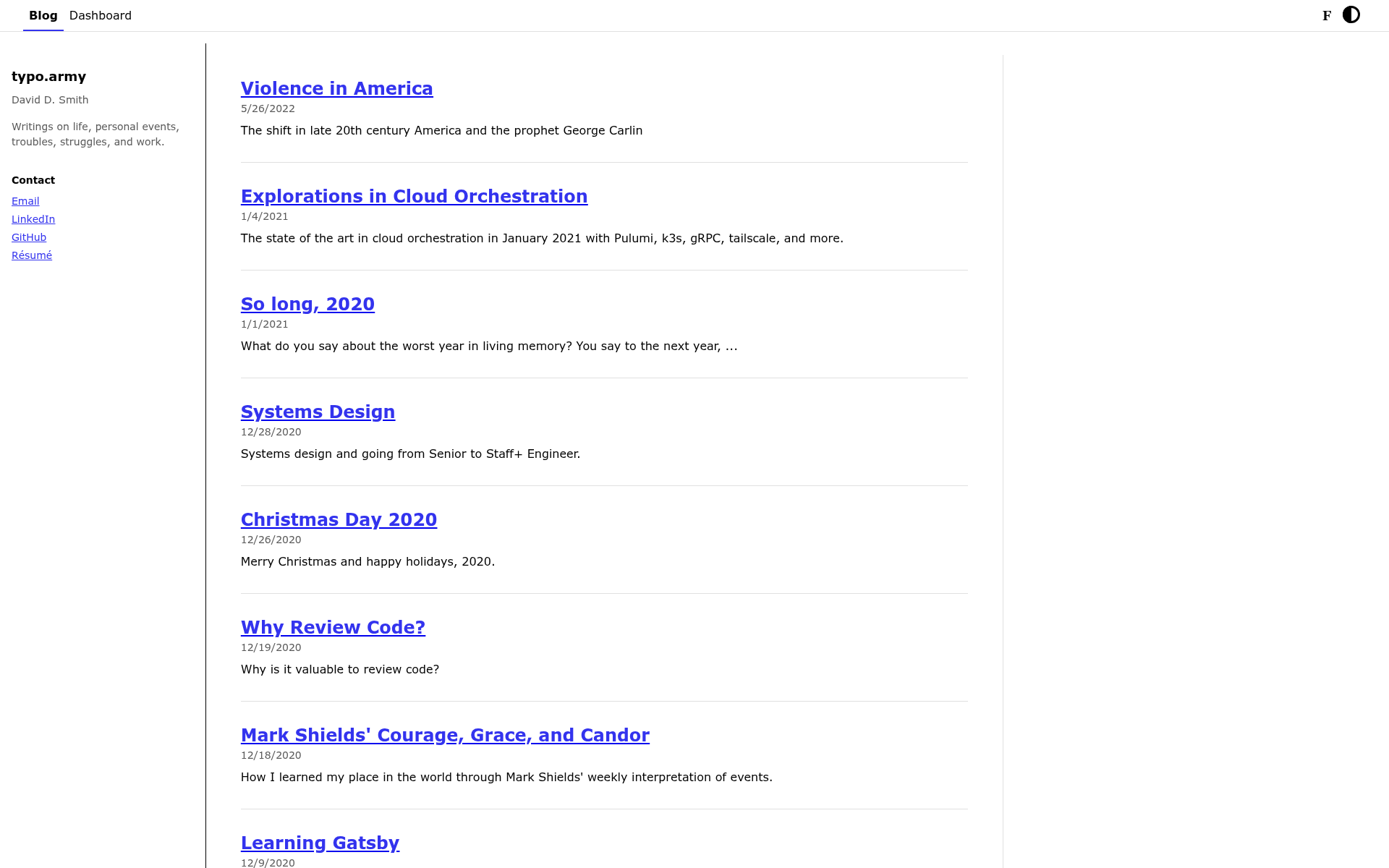Click the date 12/19/2020
1389x868 pixels.
[271, 647]
